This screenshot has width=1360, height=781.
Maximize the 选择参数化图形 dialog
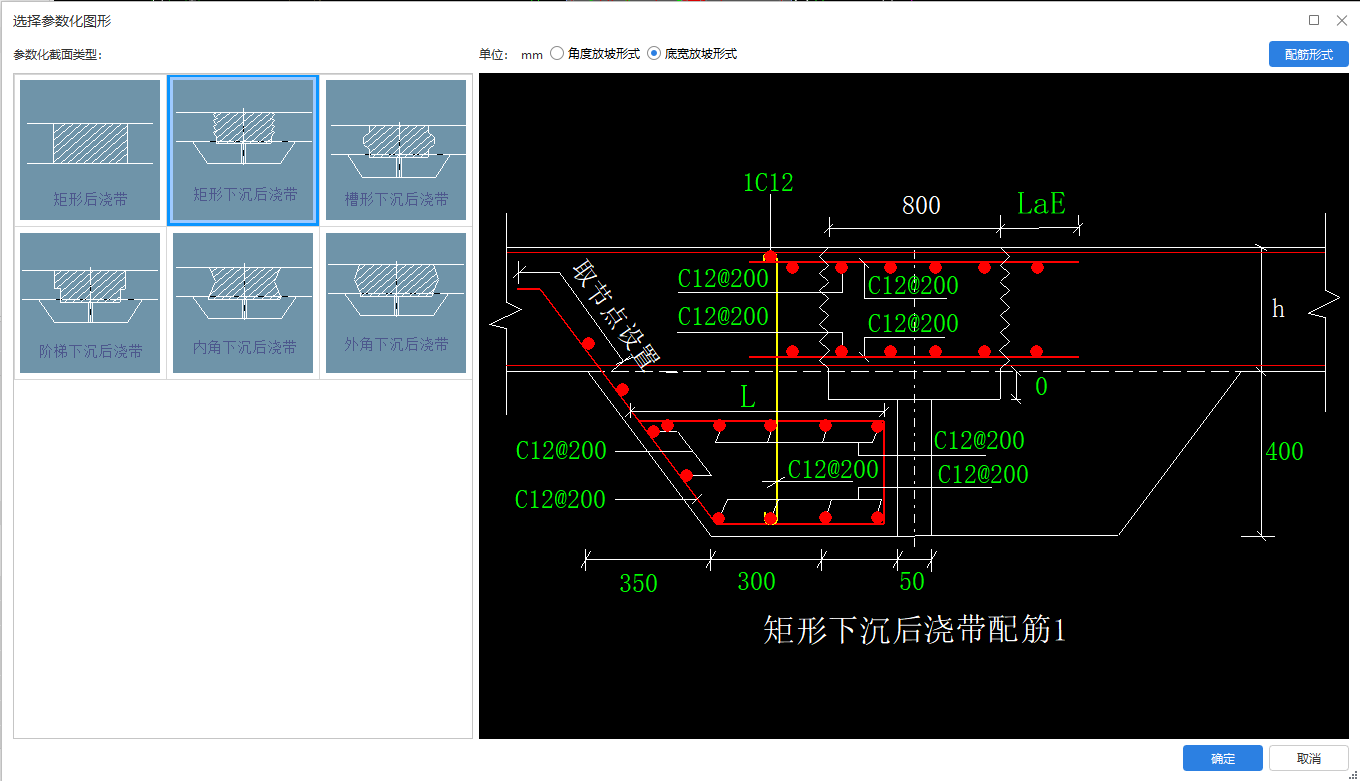click(1314, 20)
